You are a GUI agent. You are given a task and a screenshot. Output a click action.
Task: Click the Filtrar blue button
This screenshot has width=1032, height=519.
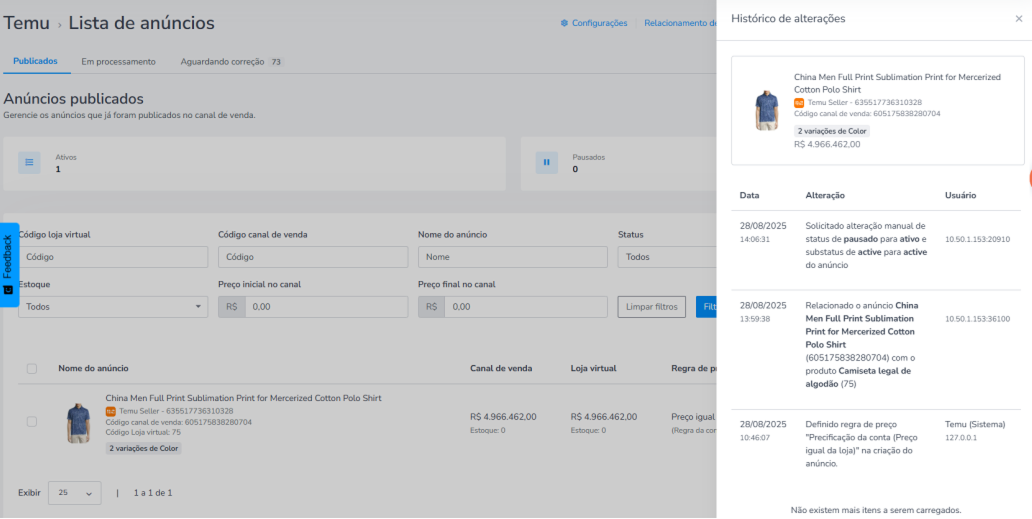coord(706,307)
